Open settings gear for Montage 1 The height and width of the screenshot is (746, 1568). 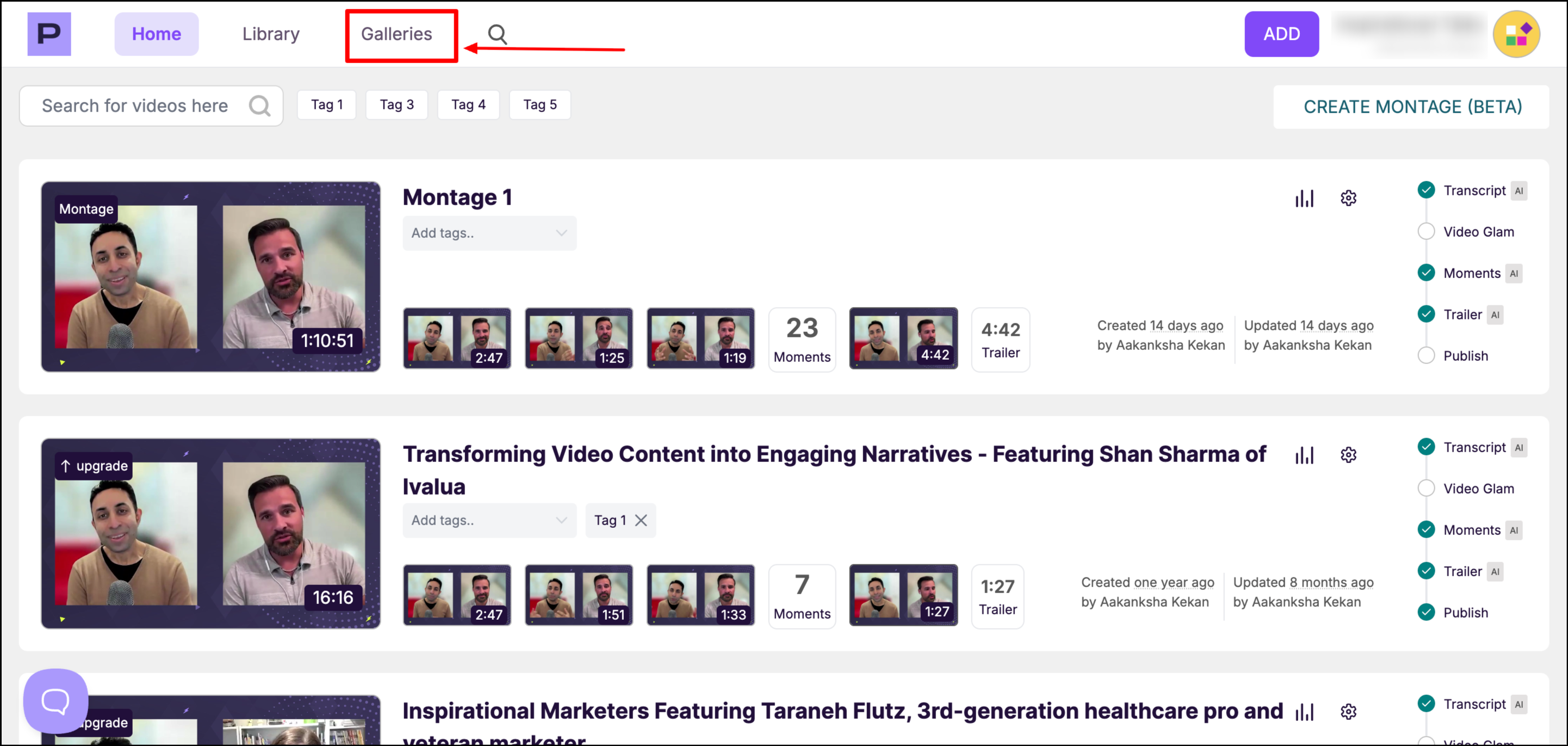pyautogui.click(x=1348, y=199)
